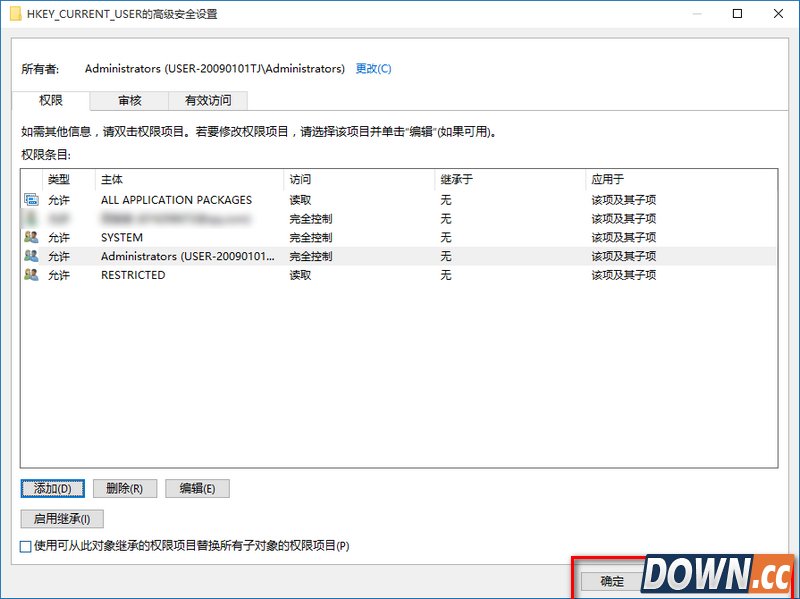The height and width of the screenshot is (599, 800).
Task: Toggle the replace child permissions checkbox
Action: [22, 547]
